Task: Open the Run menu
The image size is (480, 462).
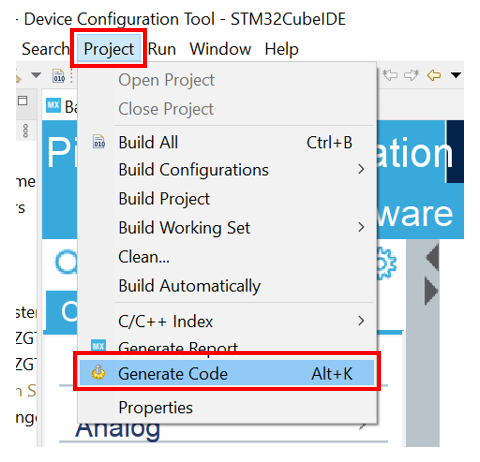Action: click(162, 49)
